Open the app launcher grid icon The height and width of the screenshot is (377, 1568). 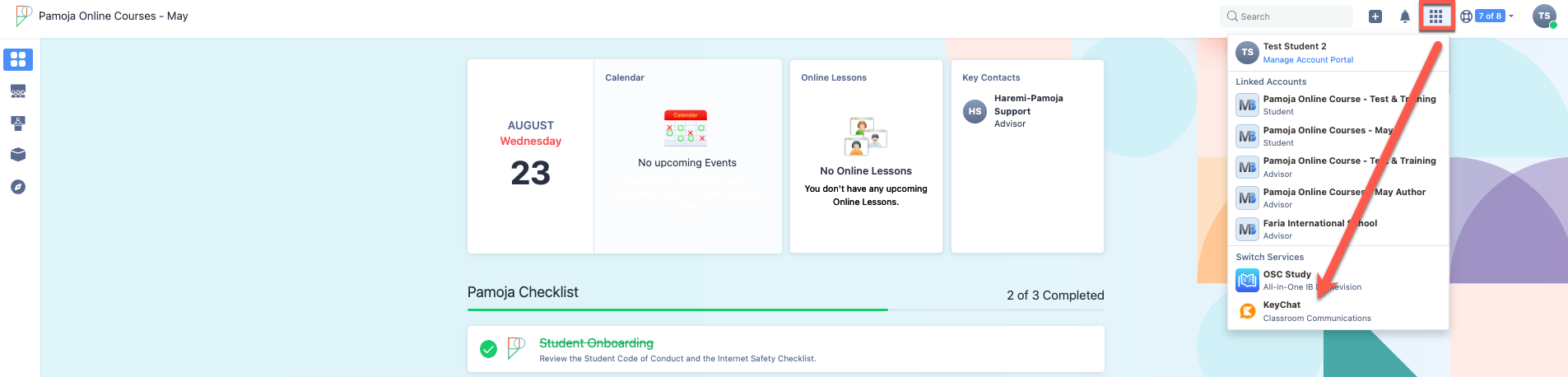point(1435,16)
